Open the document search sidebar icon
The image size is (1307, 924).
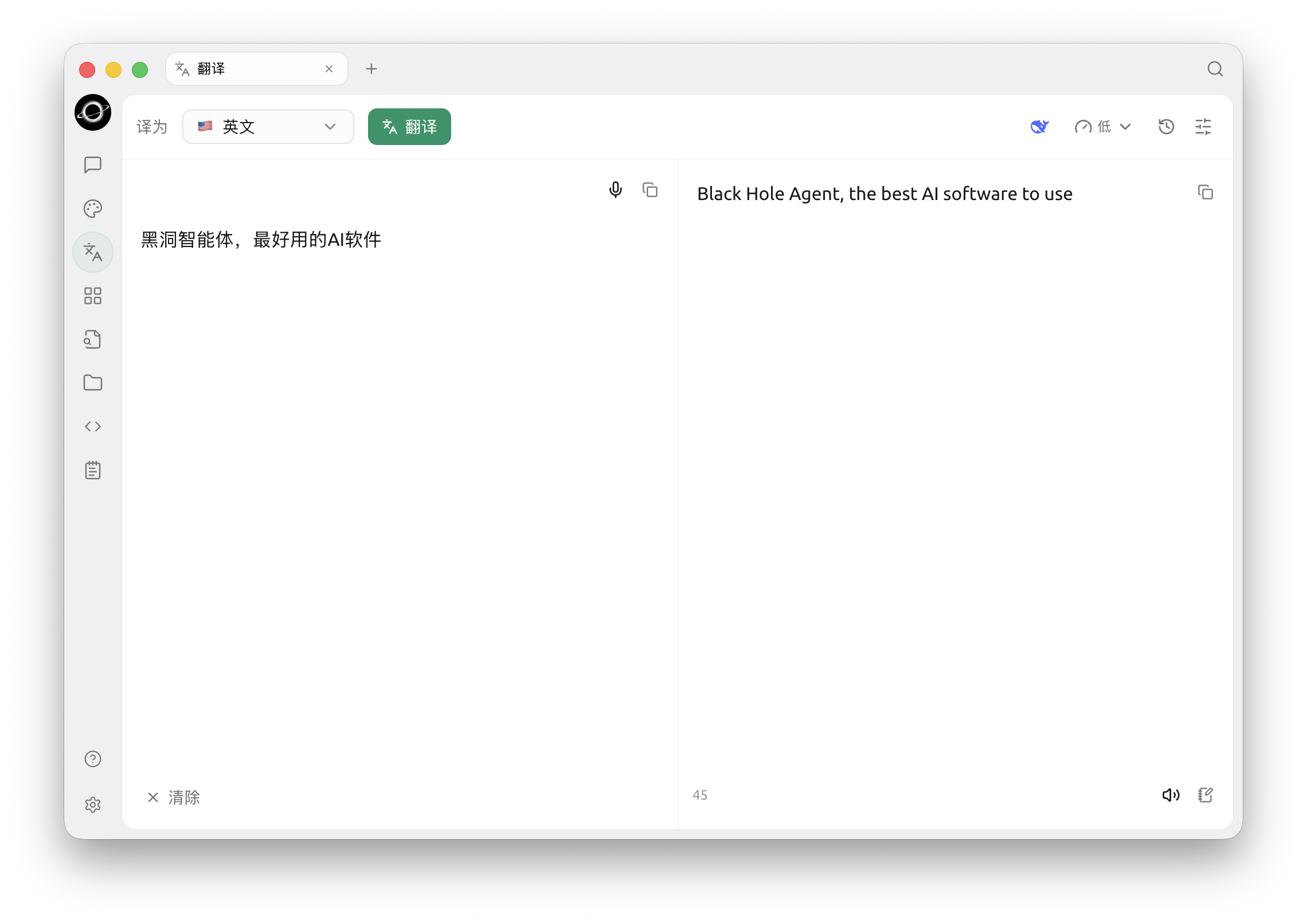[93, 339]
